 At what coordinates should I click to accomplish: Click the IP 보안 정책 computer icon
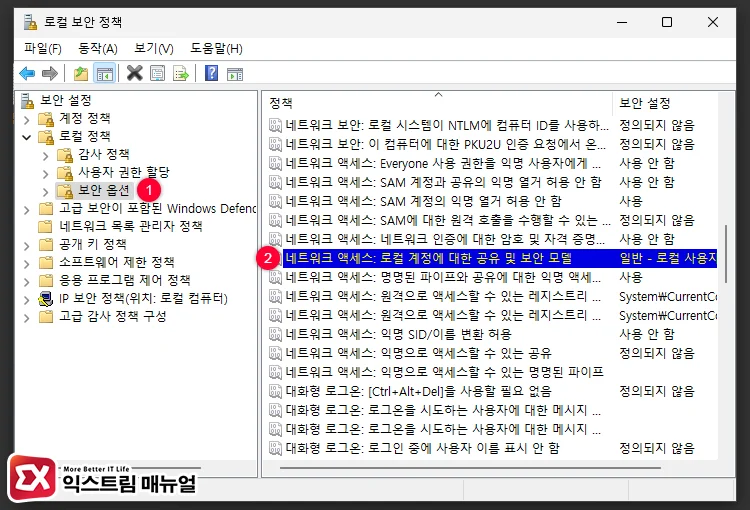coord(46,299)
